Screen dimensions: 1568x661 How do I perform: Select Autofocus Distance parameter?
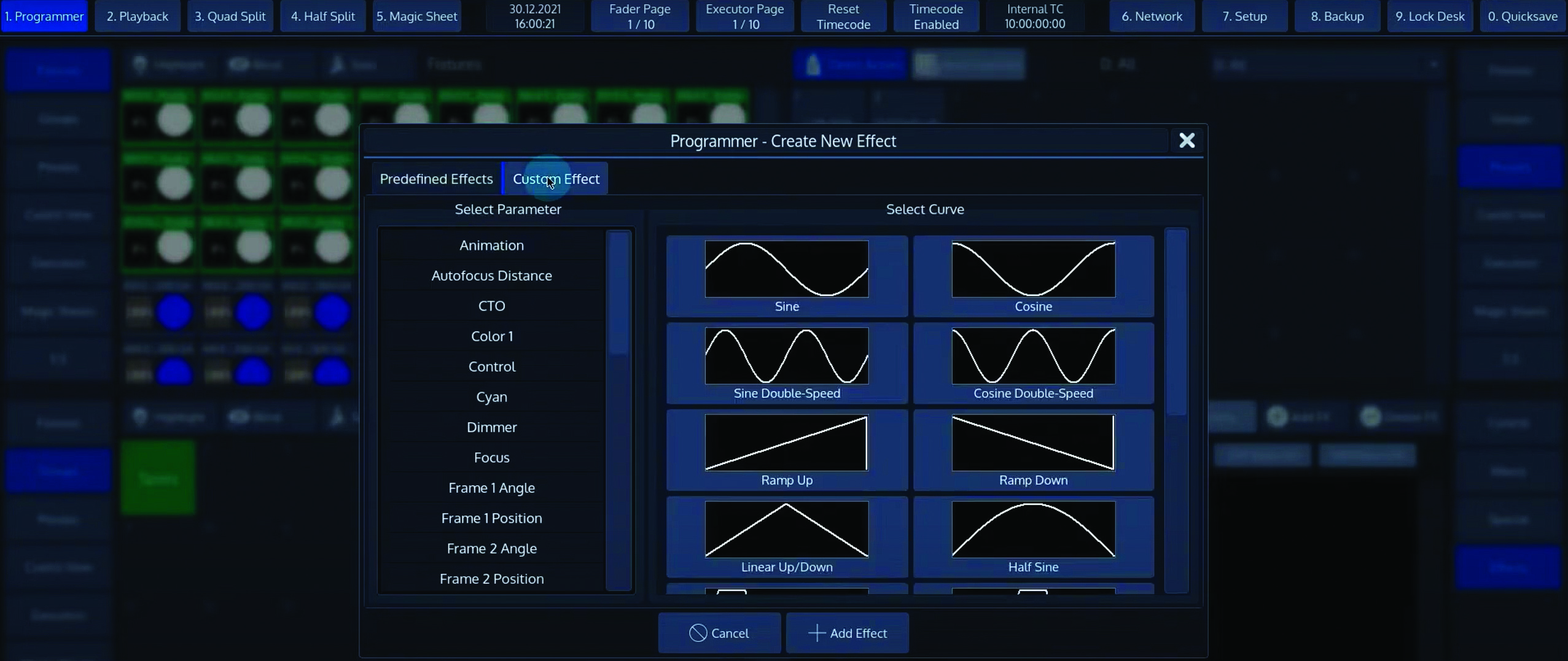point(491,276)
